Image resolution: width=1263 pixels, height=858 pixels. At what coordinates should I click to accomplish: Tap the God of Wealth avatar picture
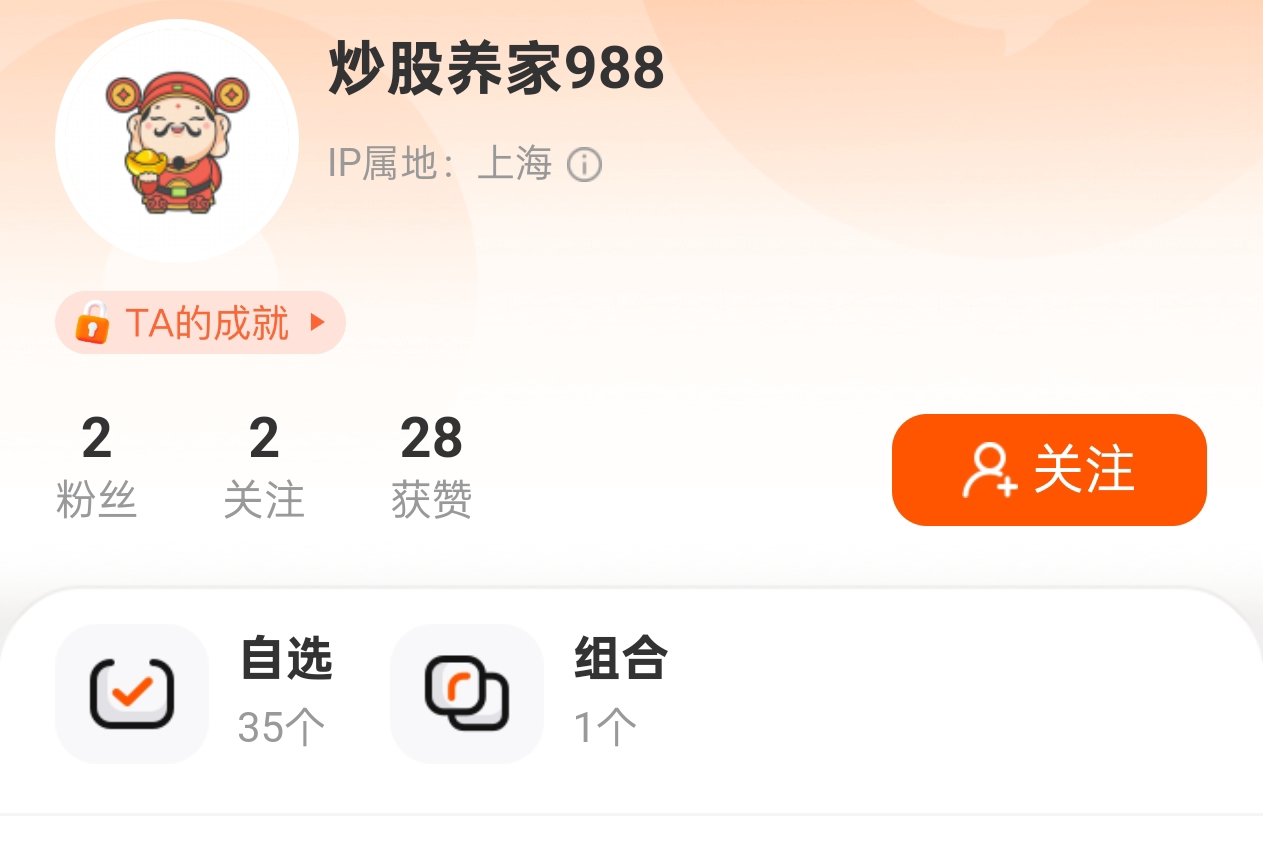pyautogui.click(x=177, y=141)
